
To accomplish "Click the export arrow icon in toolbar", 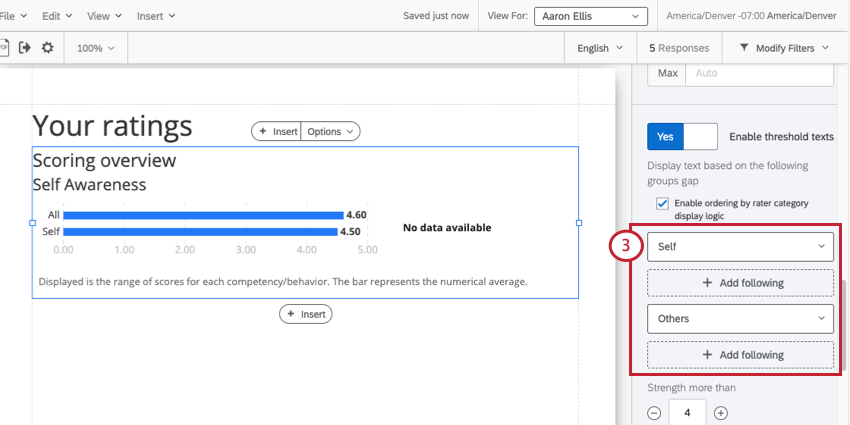I will [x=24, y=48].
